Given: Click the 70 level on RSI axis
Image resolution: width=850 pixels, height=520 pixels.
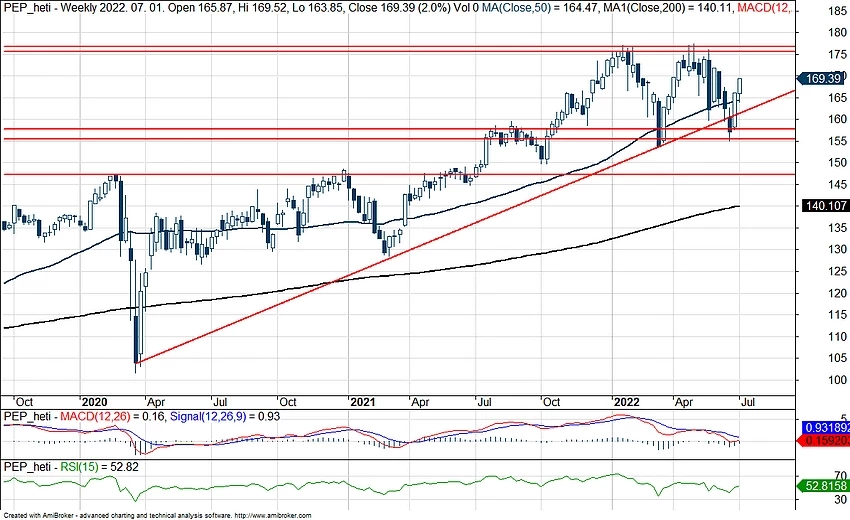Looking at the screenshot, I should pos(841,475).
